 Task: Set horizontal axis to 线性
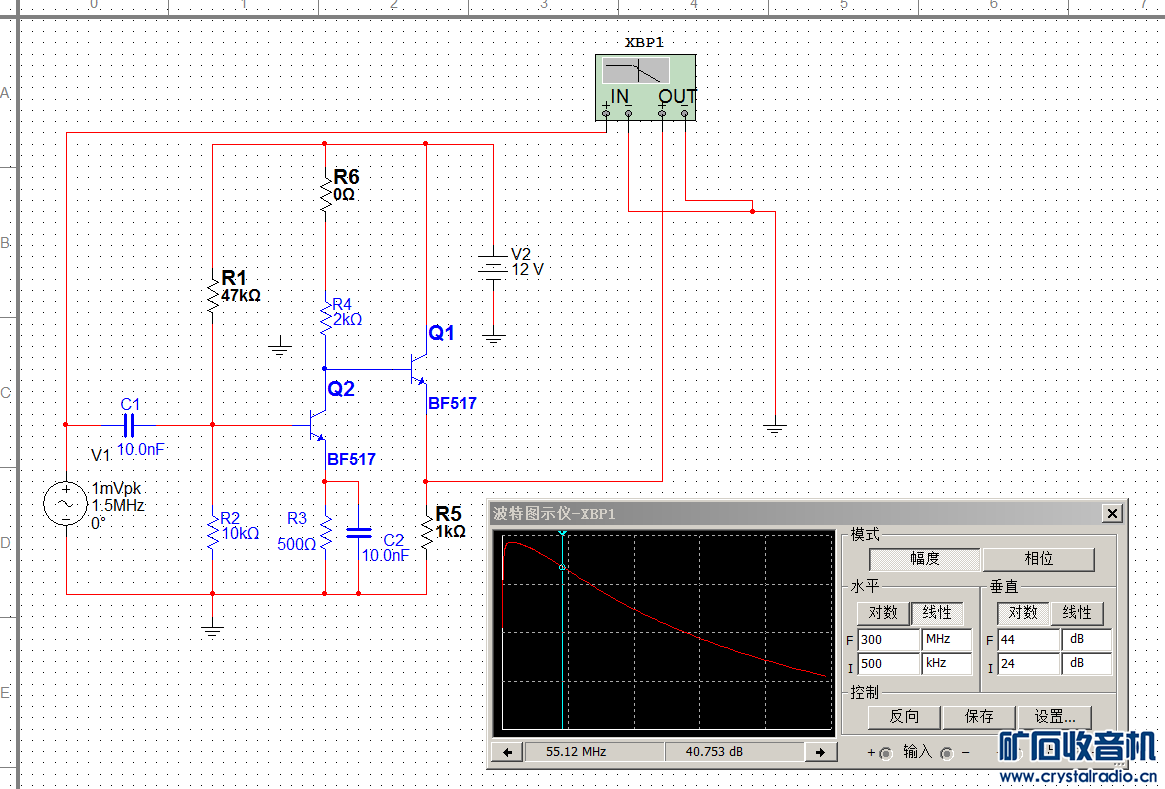coord(937,613)
